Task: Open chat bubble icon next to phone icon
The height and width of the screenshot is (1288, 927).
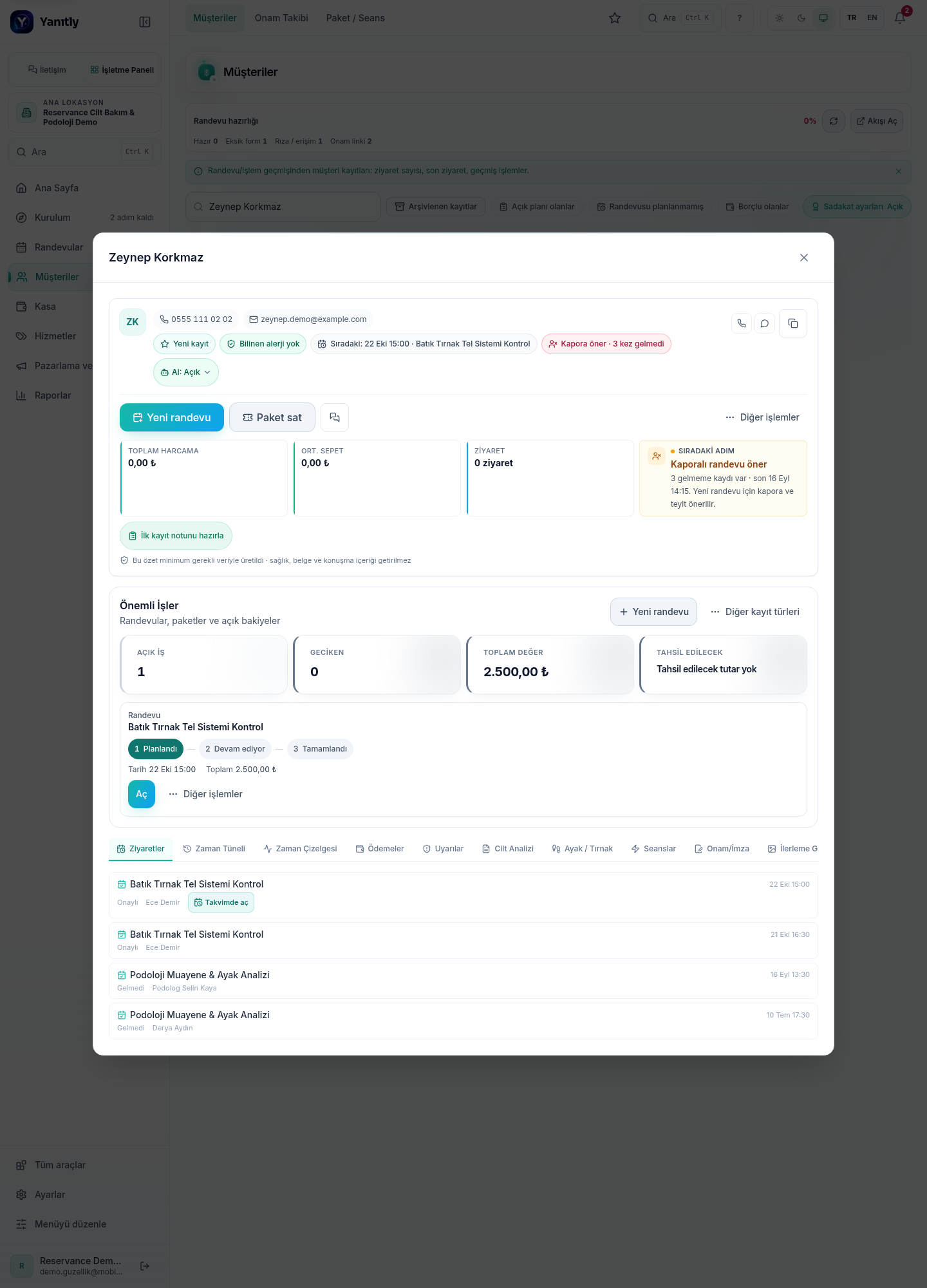Action: tap(765, 323)
